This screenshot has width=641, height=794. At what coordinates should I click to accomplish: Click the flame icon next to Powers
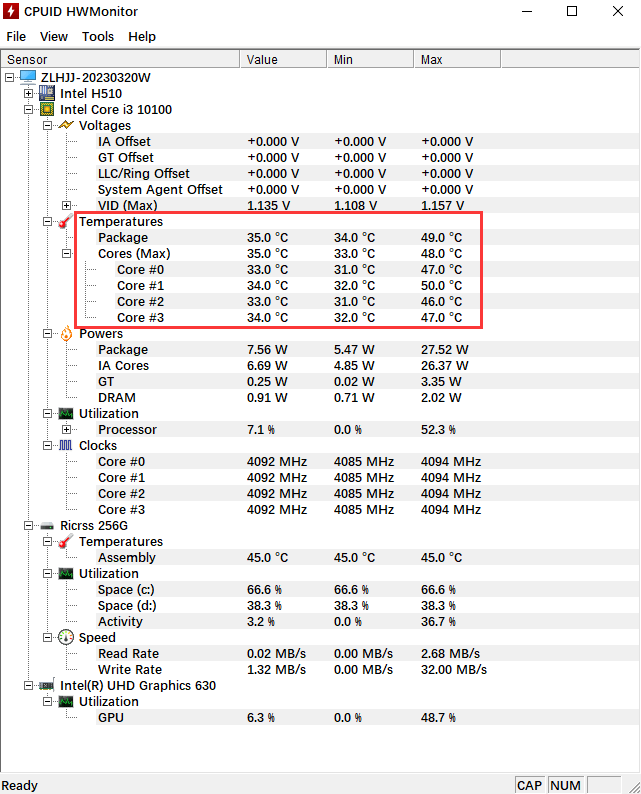click(65, 333)
